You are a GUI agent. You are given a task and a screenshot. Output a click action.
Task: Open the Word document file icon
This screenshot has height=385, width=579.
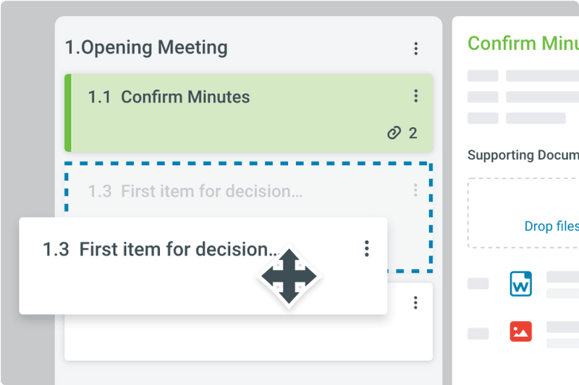pos(521,284)
